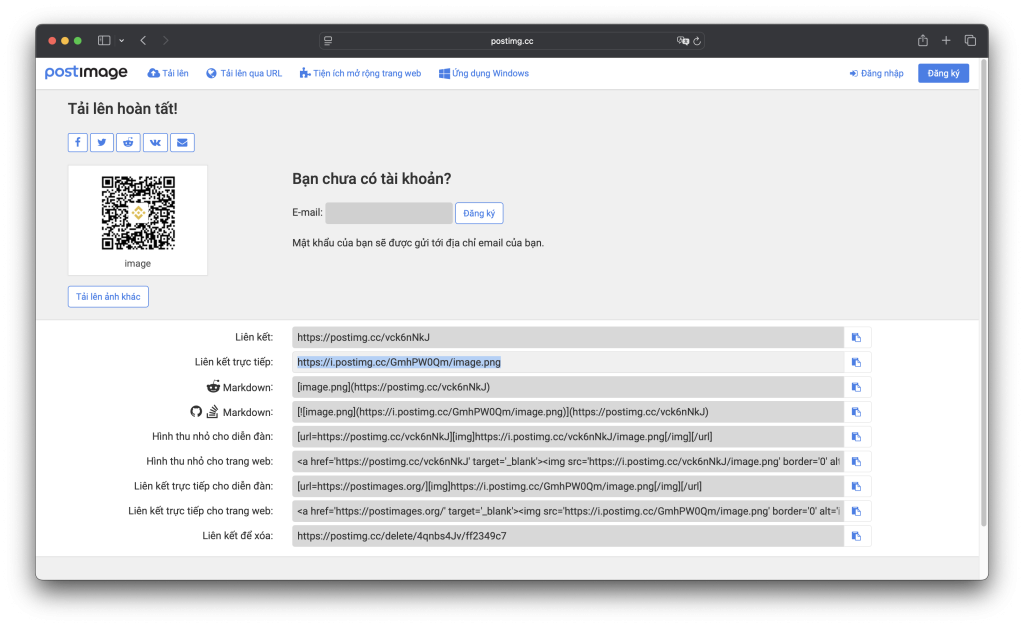
Task: Copy the 'Liên kết để xóa' delete link
Action: (x=857, y=536)
